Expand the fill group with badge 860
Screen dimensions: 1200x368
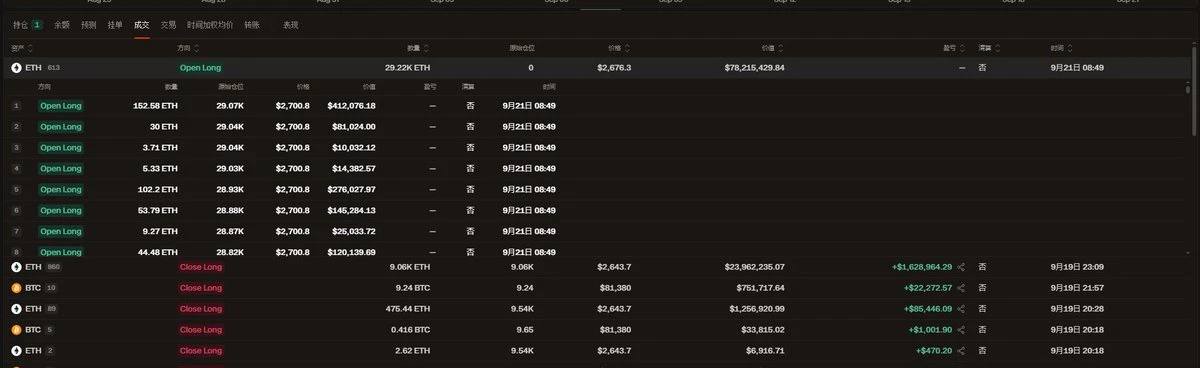coord(54,267)
